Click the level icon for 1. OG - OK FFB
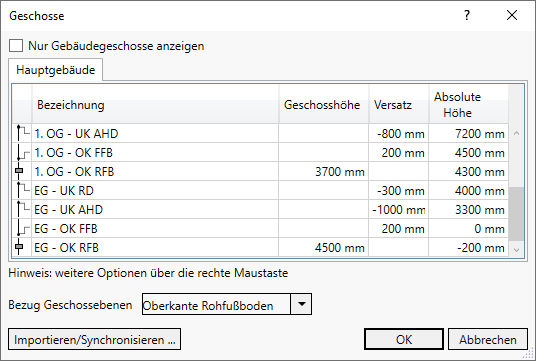Viewport: 536px width, 361px height. tap(22, 152)
